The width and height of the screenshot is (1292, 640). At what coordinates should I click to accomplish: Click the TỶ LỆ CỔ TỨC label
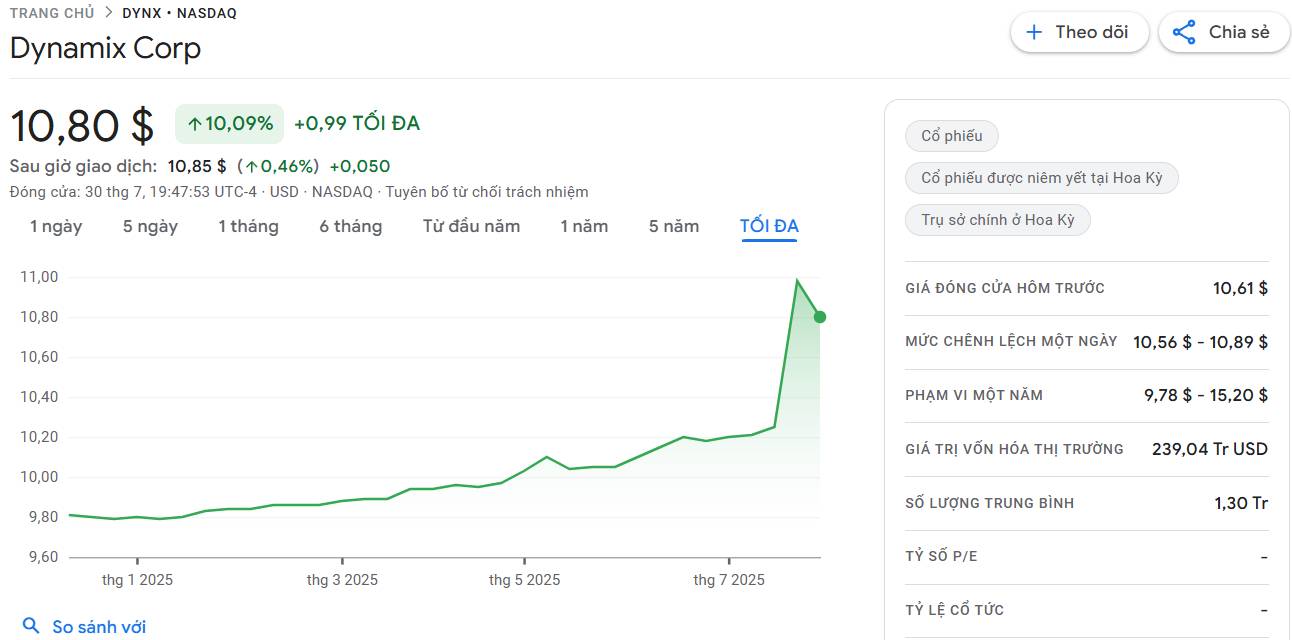coord(954,610)
